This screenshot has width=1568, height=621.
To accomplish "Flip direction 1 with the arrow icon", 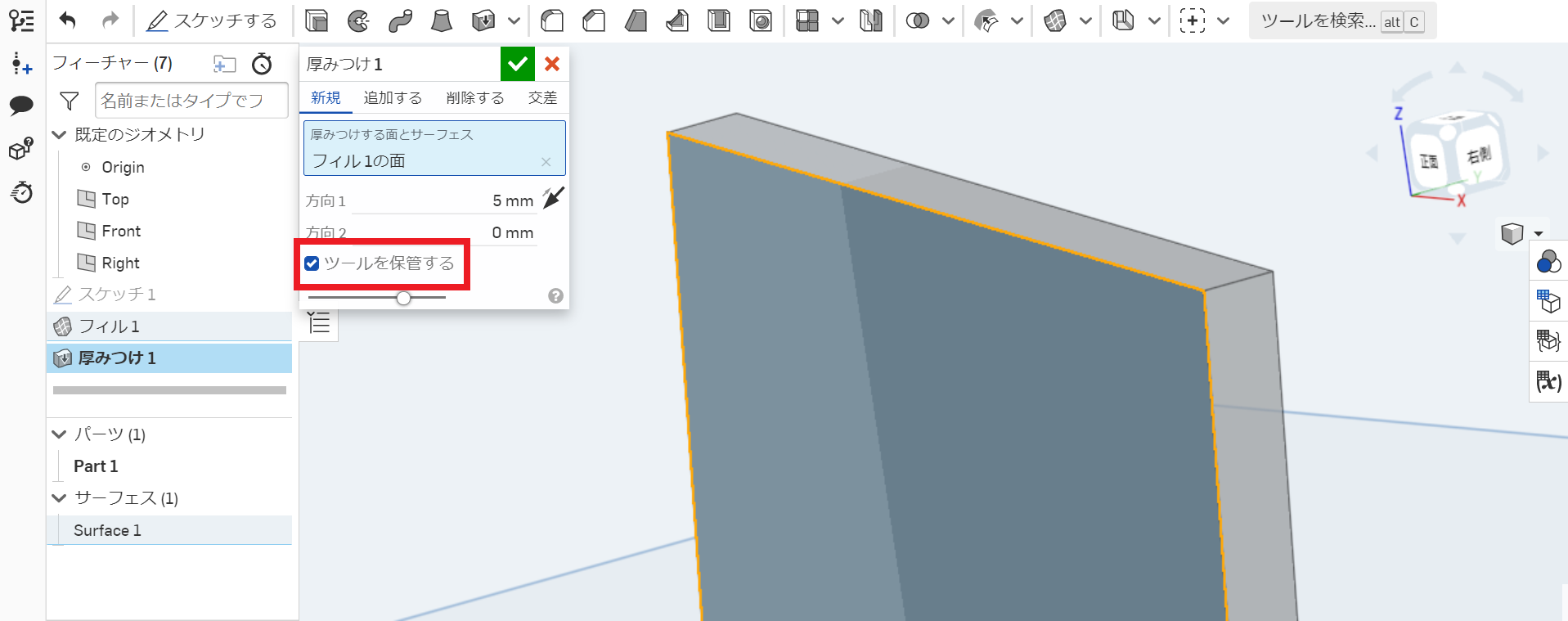I will [554, 199].
